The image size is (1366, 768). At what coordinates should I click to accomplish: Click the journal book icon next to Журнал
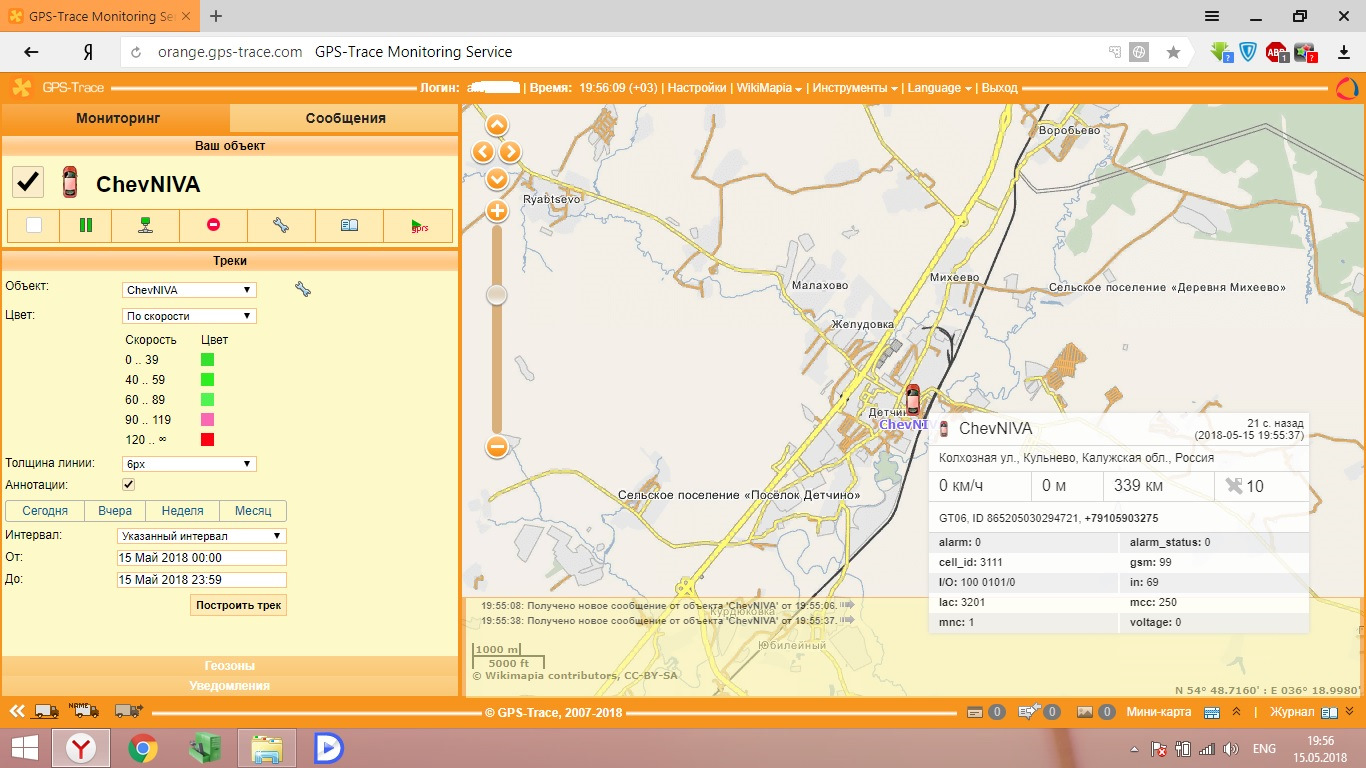[x=1328, y=712]
